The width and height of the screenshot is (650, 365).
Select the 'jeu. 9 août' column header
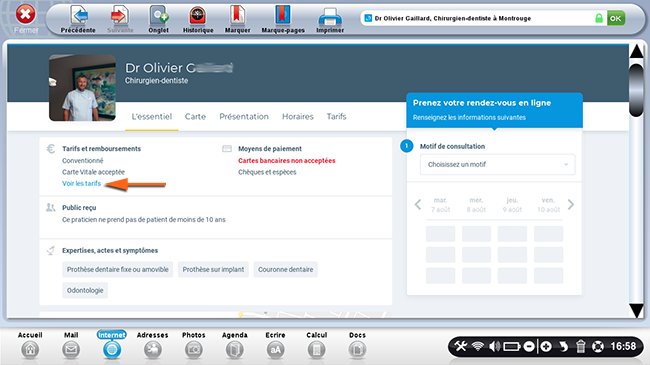(512, 205)
